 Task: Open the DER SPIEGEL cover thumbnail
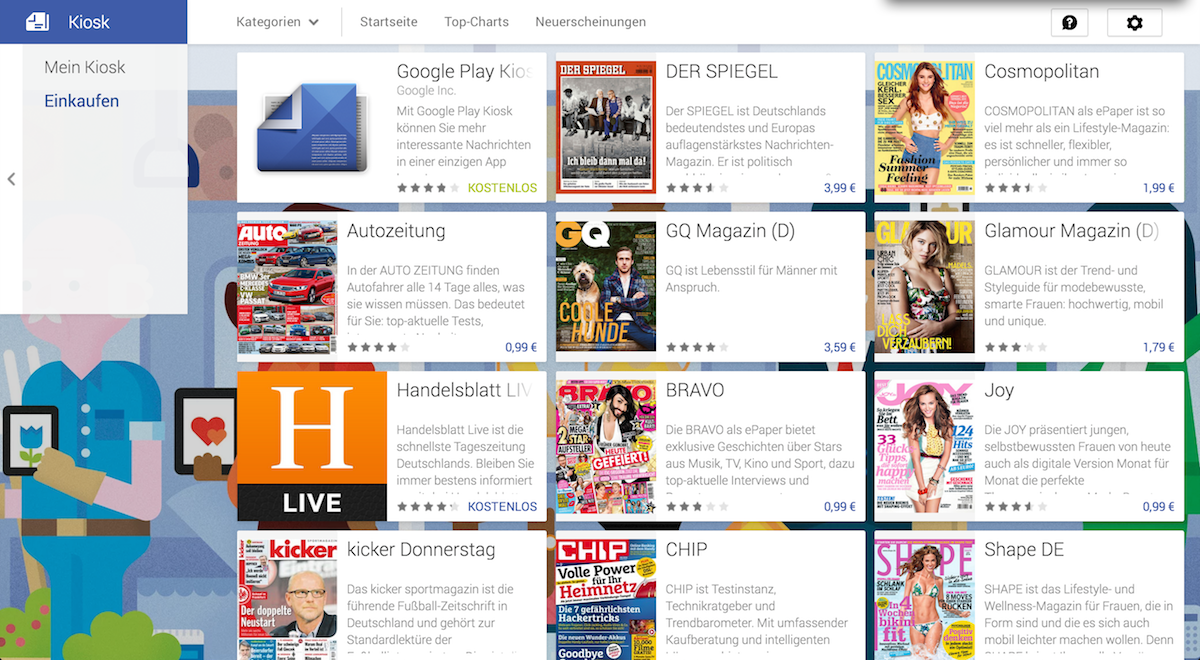[x=606, y=128]
